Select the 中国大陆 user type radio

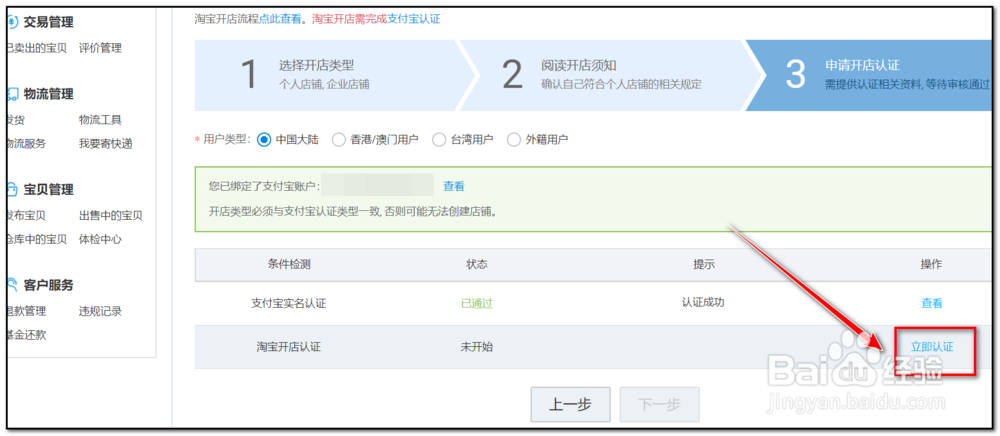(264, 140)
